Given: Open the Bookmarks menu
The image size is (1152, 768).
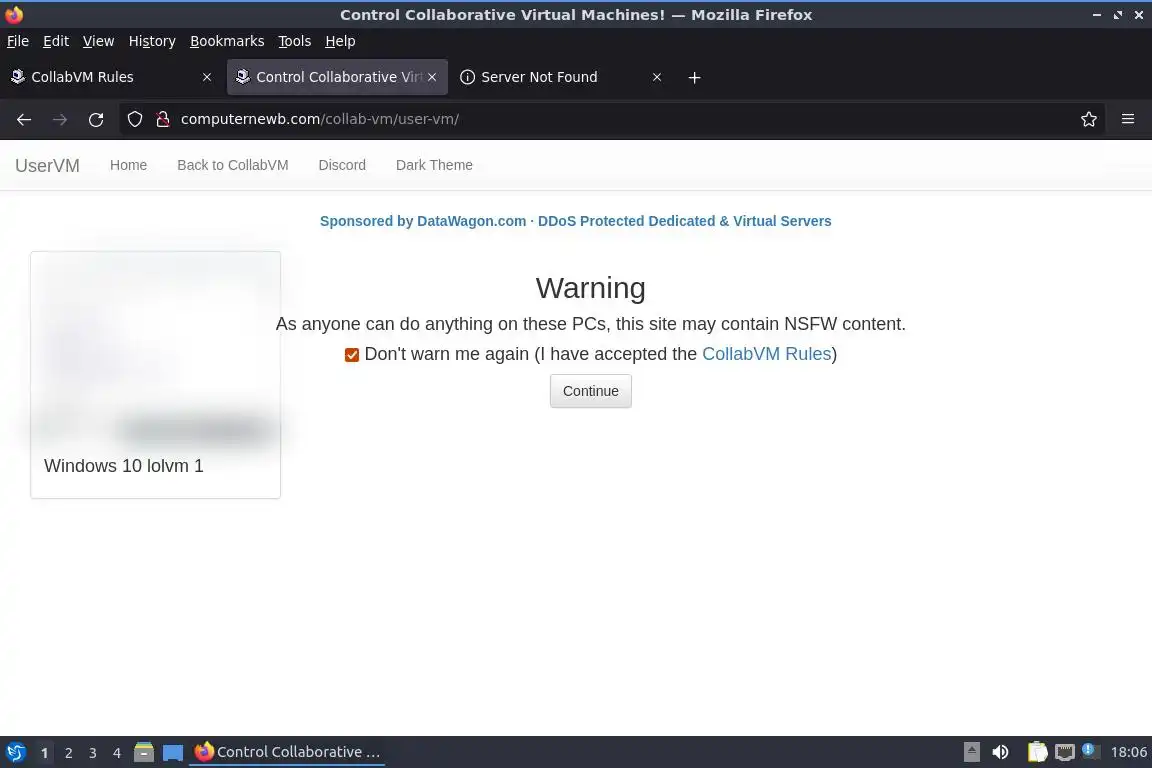Looking at the screenshot, I should coord(227,41).
